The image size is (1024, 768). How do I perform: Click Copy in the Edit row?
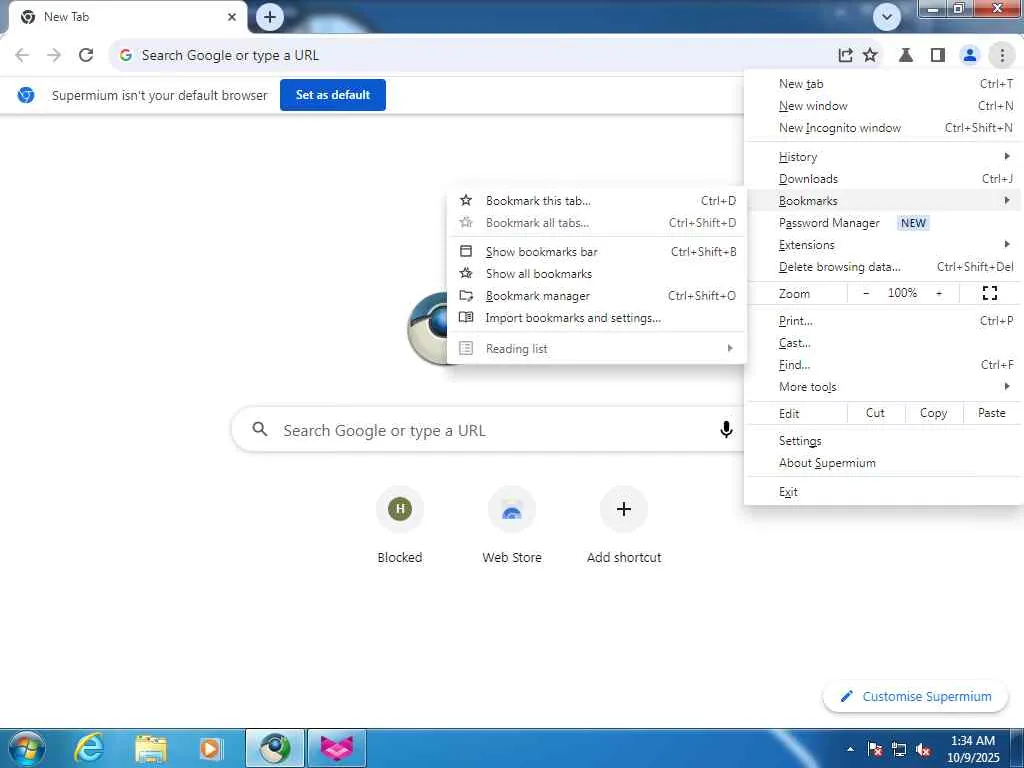(933, 413)
